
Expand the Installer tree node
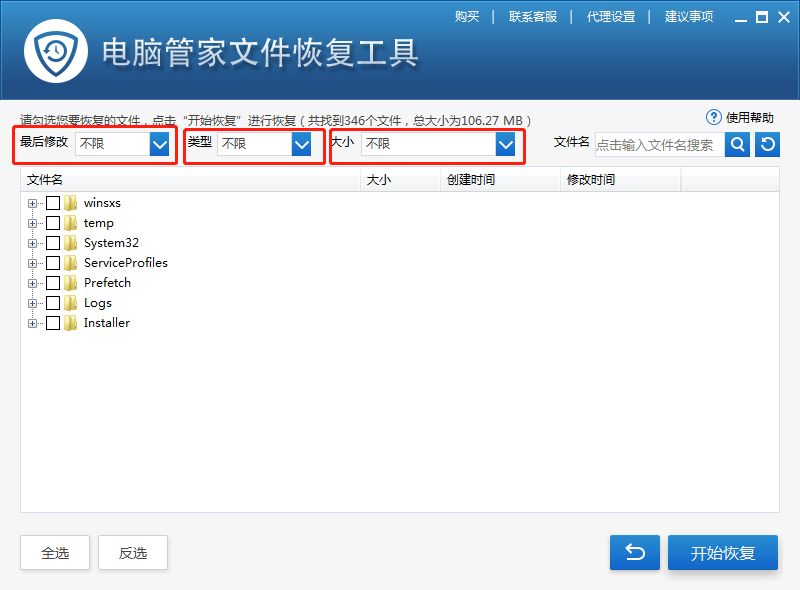click(x=33, y=323)
